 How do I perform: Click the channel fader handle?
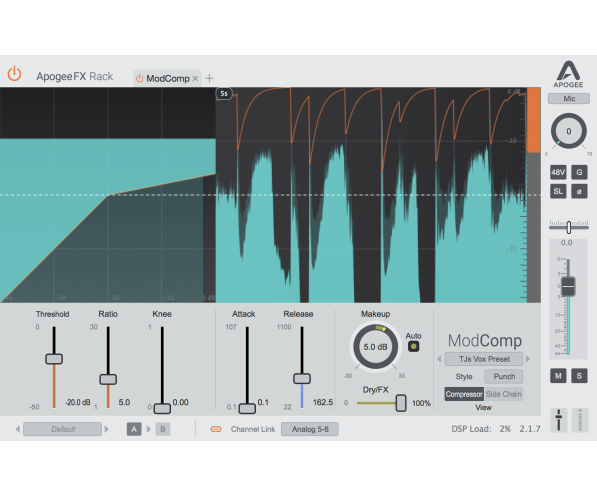click(568, 286)
